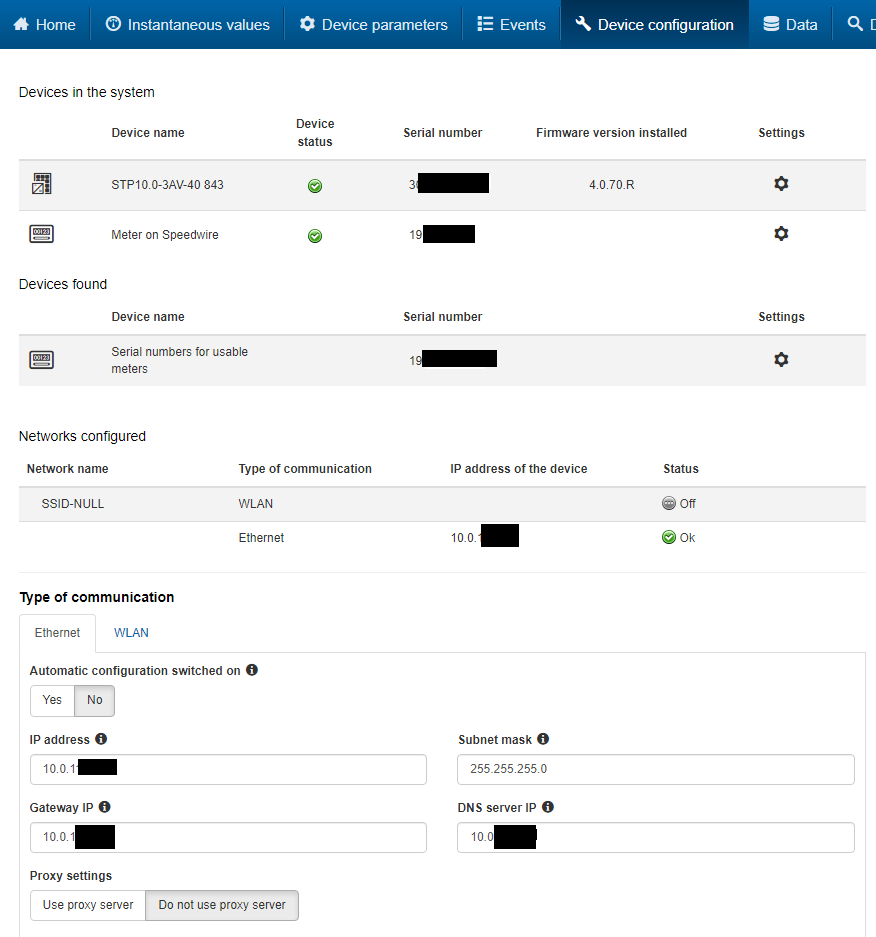Click the Type of communication column header
Image resolution: width=876 pixels, height=937 pixels.
coord(305,468)
